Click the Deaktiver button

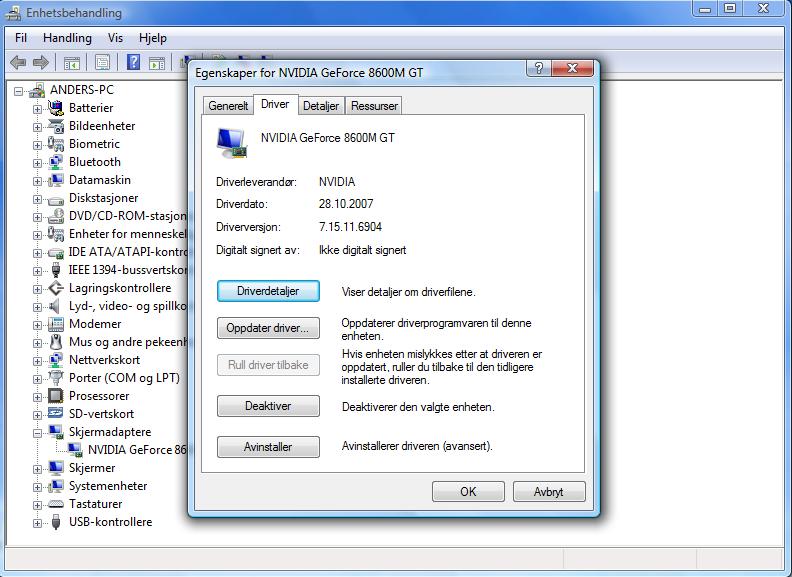click(x=268, y=406)
